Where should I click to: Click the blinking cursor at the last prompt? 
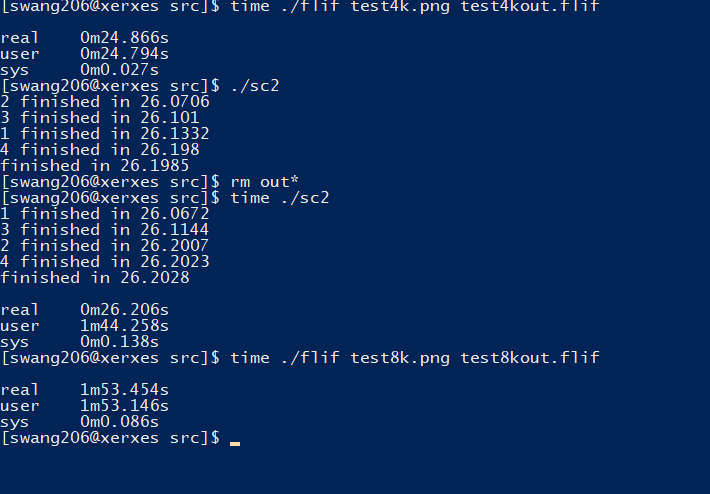click(235, 441)
